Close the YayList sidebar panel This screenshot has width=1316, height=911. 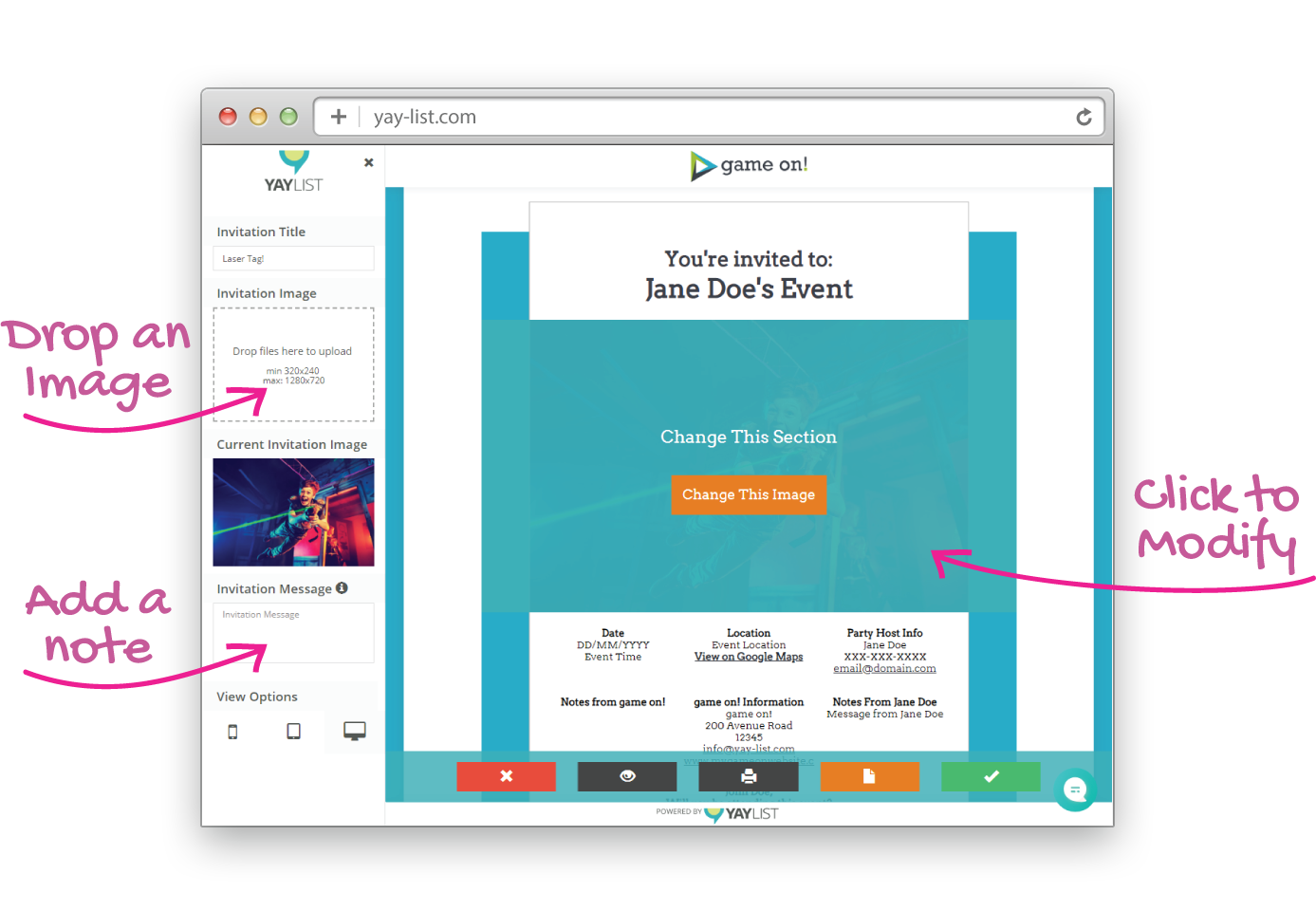[369, 162]
